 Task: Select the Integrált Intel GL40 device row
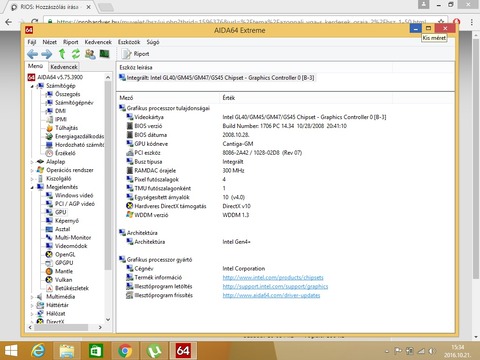tap(217, 78)
